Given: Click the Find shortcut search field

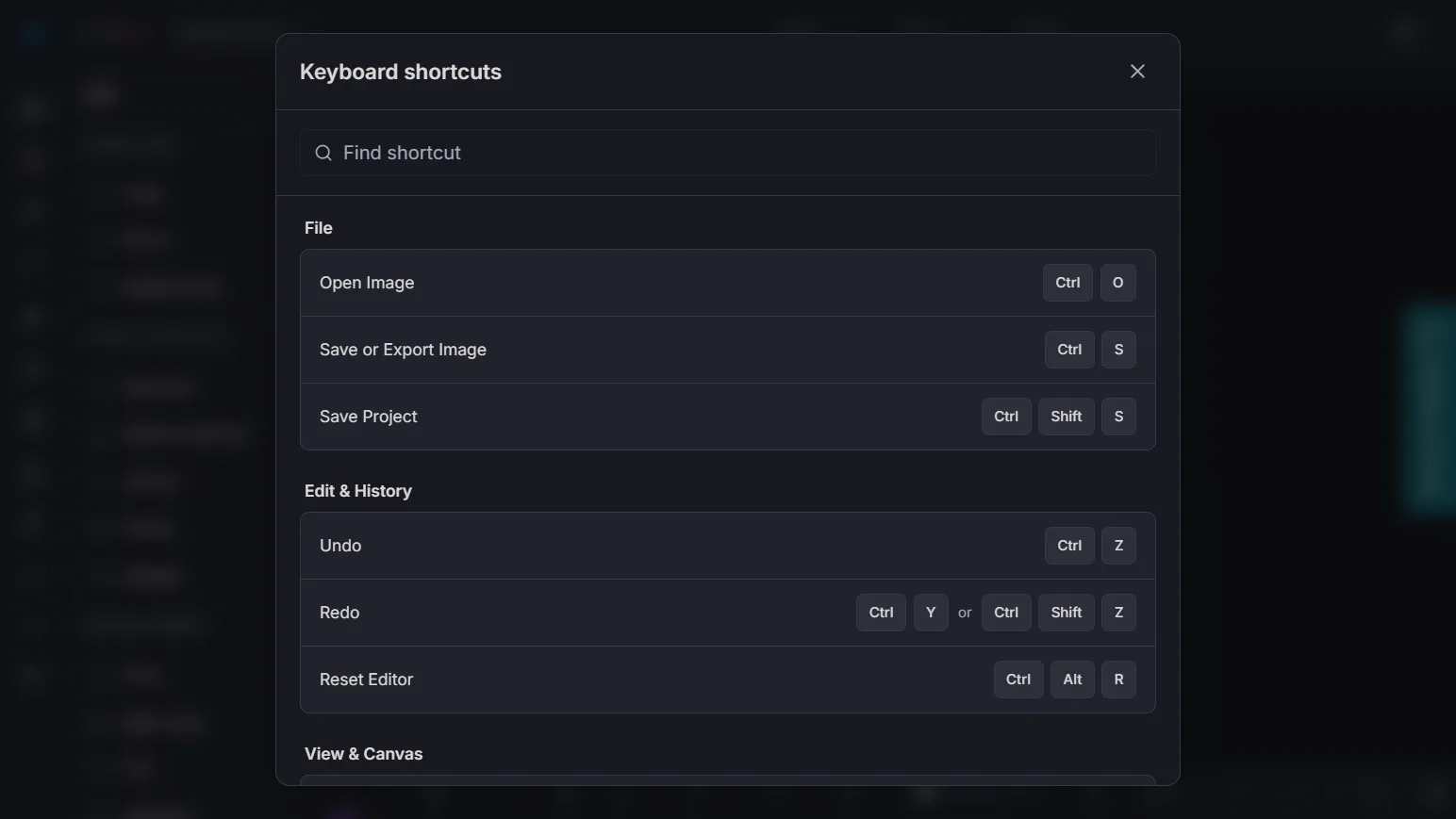Looking at the screenshot, I should [x=660, y=153].
